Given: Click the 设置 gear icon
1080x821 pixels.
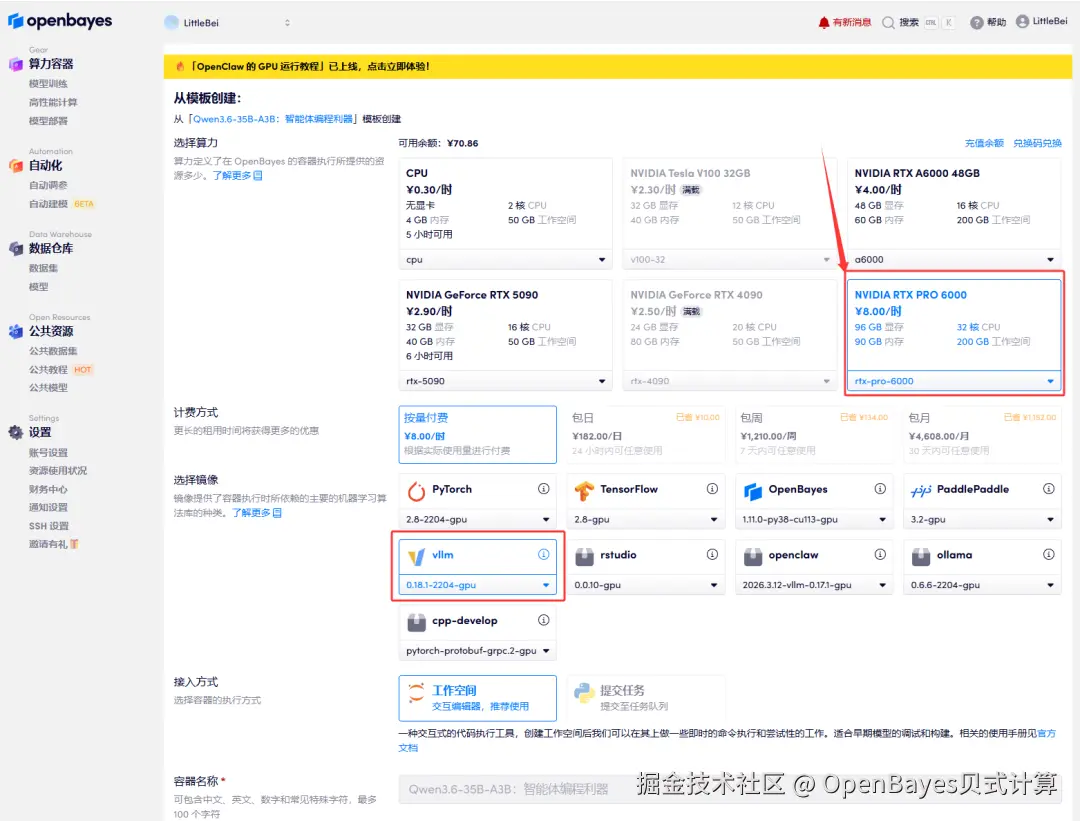Looking at the screenshot, I should [16, 433].
